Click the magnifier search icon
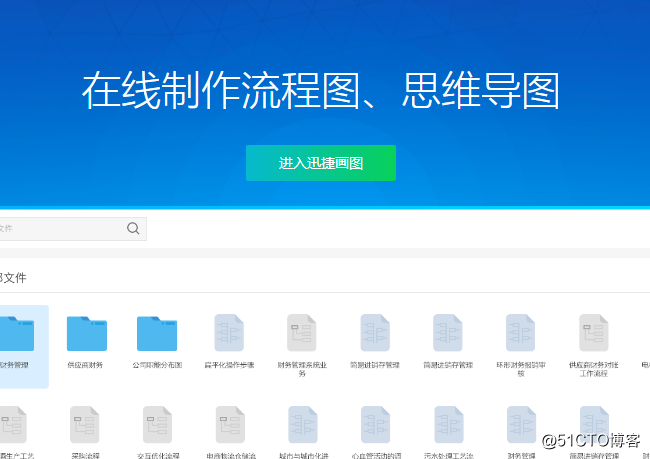 tap(133, 228)
